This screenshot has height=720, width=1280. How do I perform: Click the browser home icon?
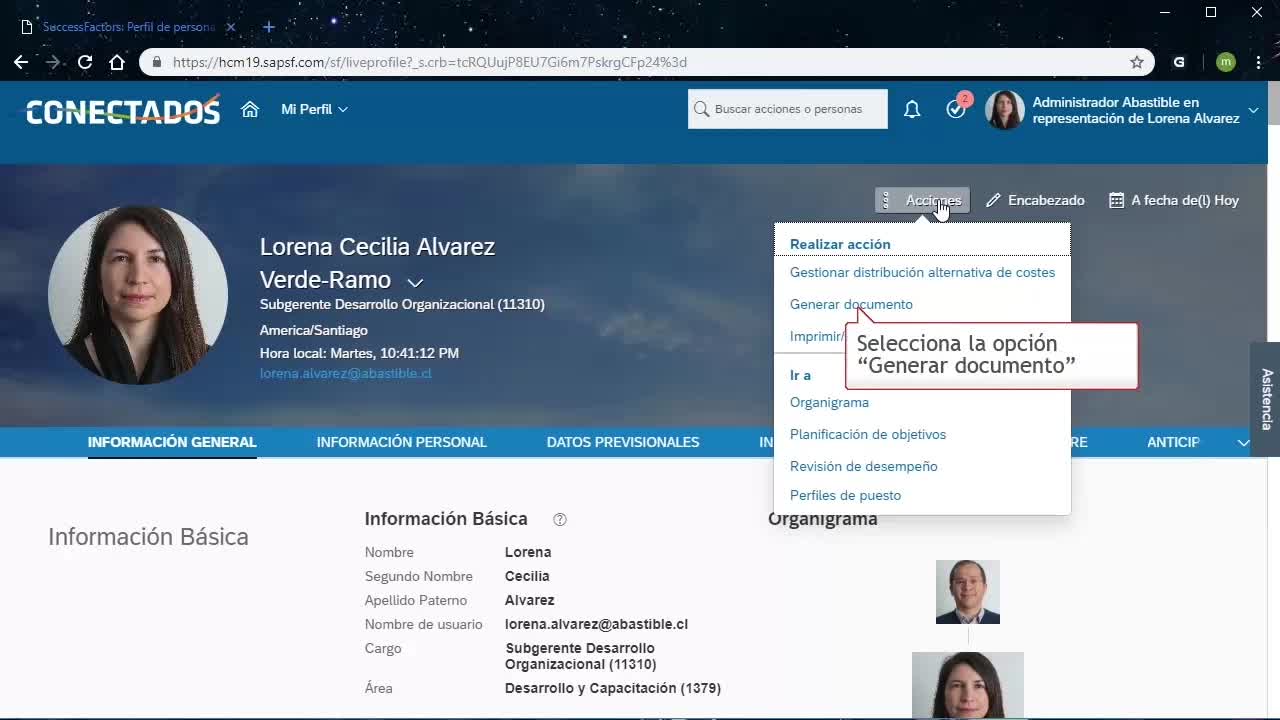point(117,62)
